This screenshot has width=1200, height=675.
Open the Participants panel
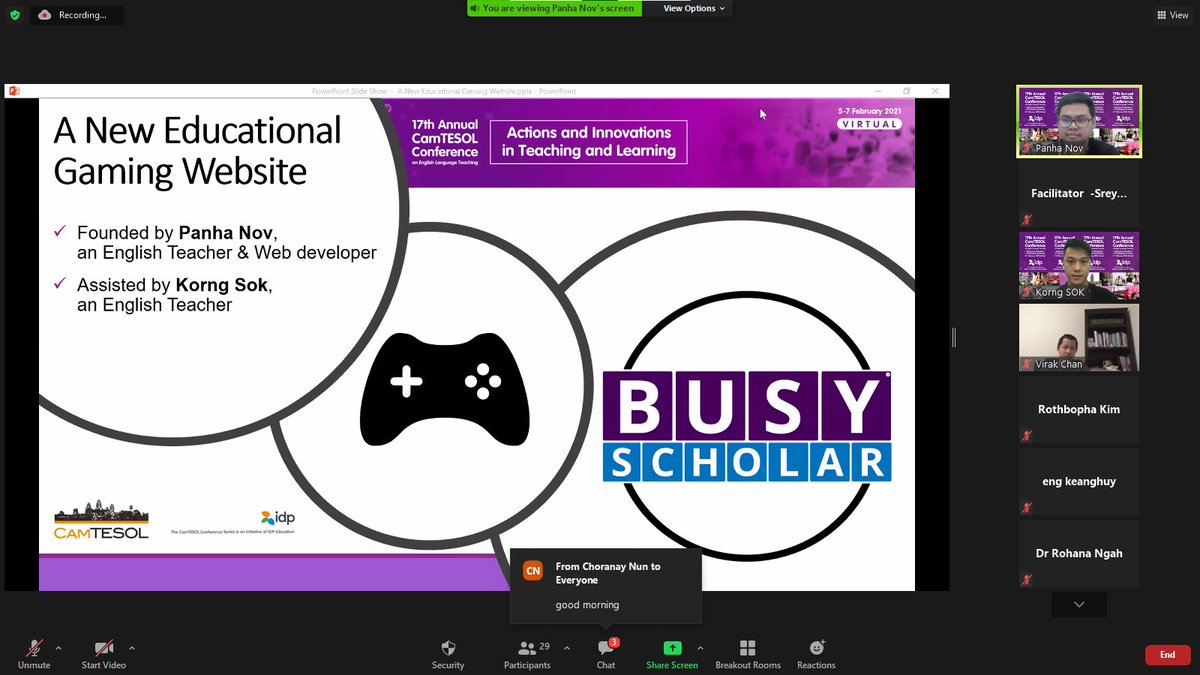pyautogui.click(x=527, y=655)
